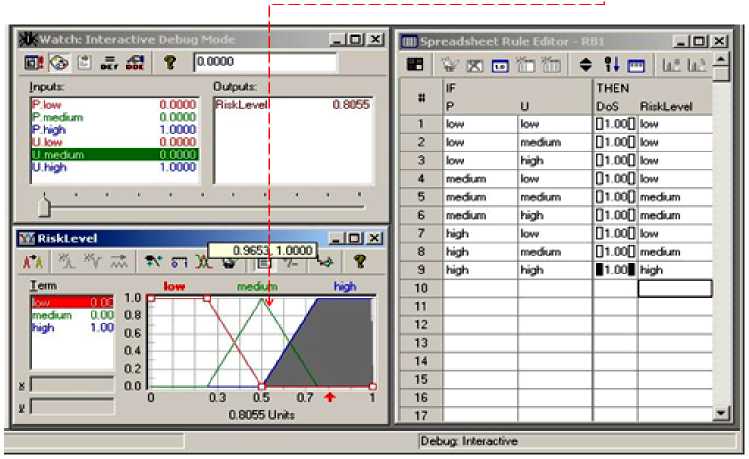Click the y coordinate field in RiskLevel window
Viewport: 749px width, 459px height.
(x=72, y=407)
